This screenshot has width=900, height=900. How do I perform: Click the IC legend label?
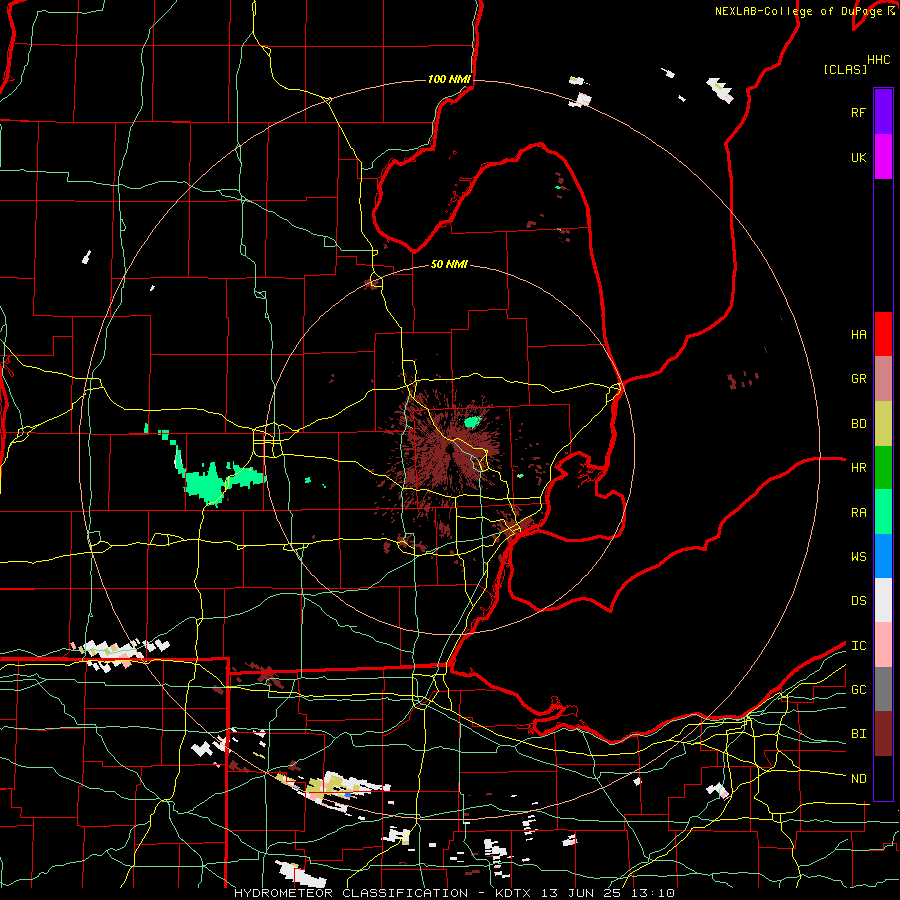coord(859,646)
